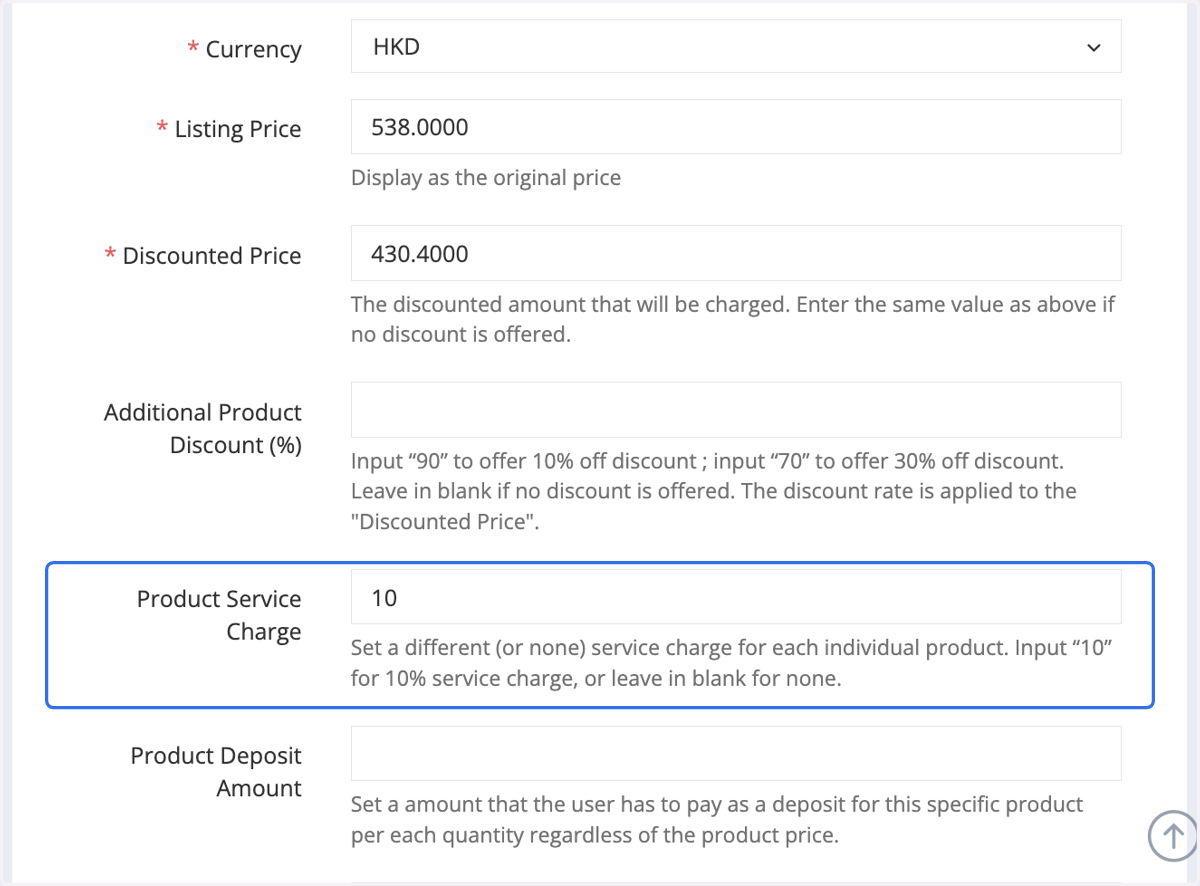Click the hint about paying a deposit
1200x886 pixels.
click(717, 819)
